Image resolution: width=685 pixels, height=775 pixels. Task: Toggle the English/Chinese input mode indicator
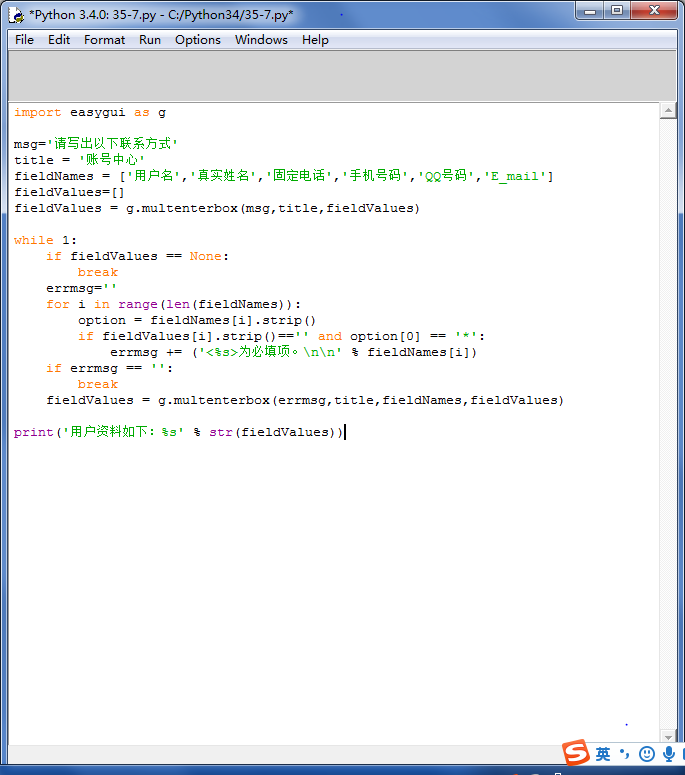click(603, 754)
